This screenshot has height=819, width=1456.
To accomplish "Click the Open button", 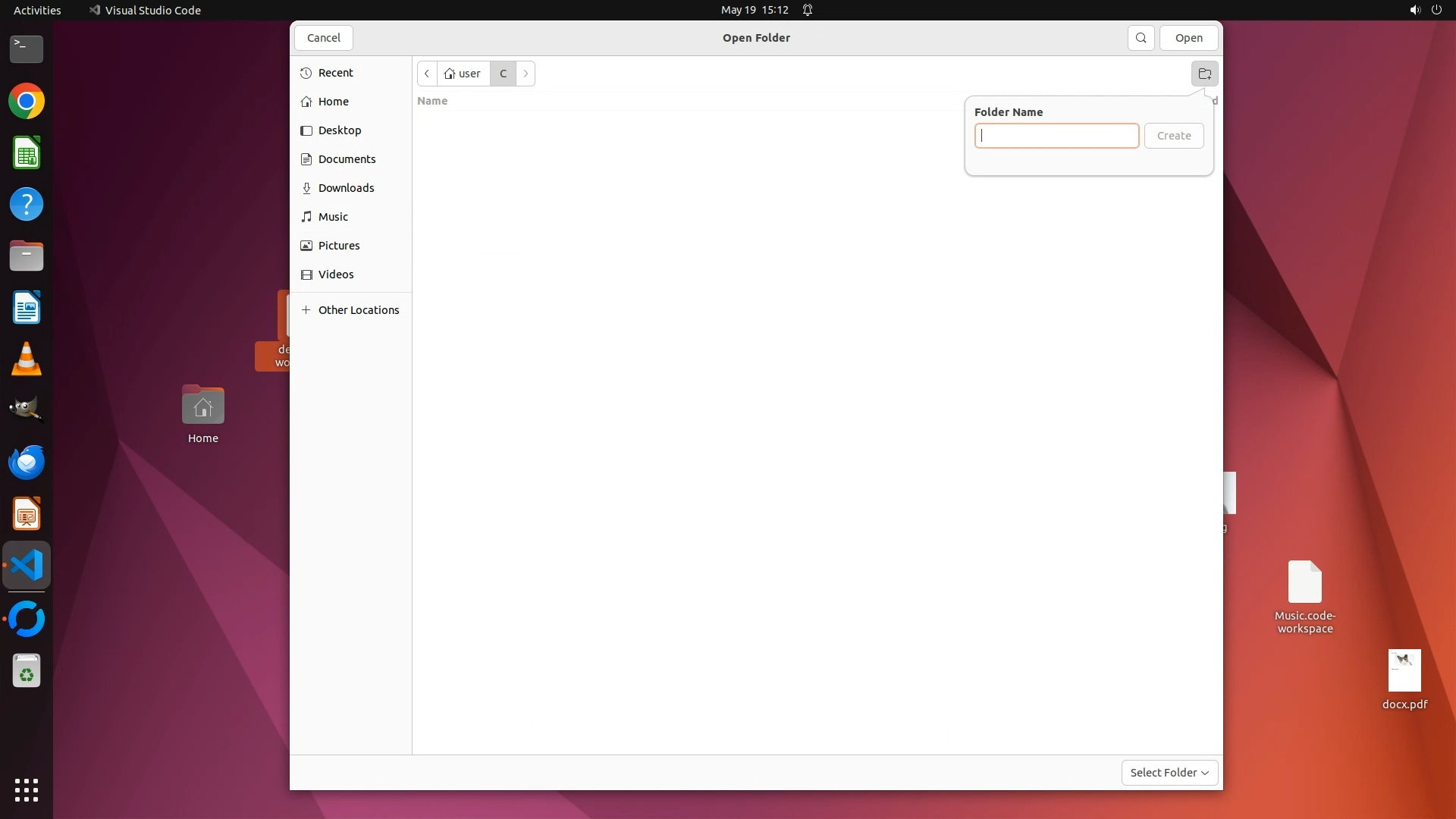I will coord(1188,38).
